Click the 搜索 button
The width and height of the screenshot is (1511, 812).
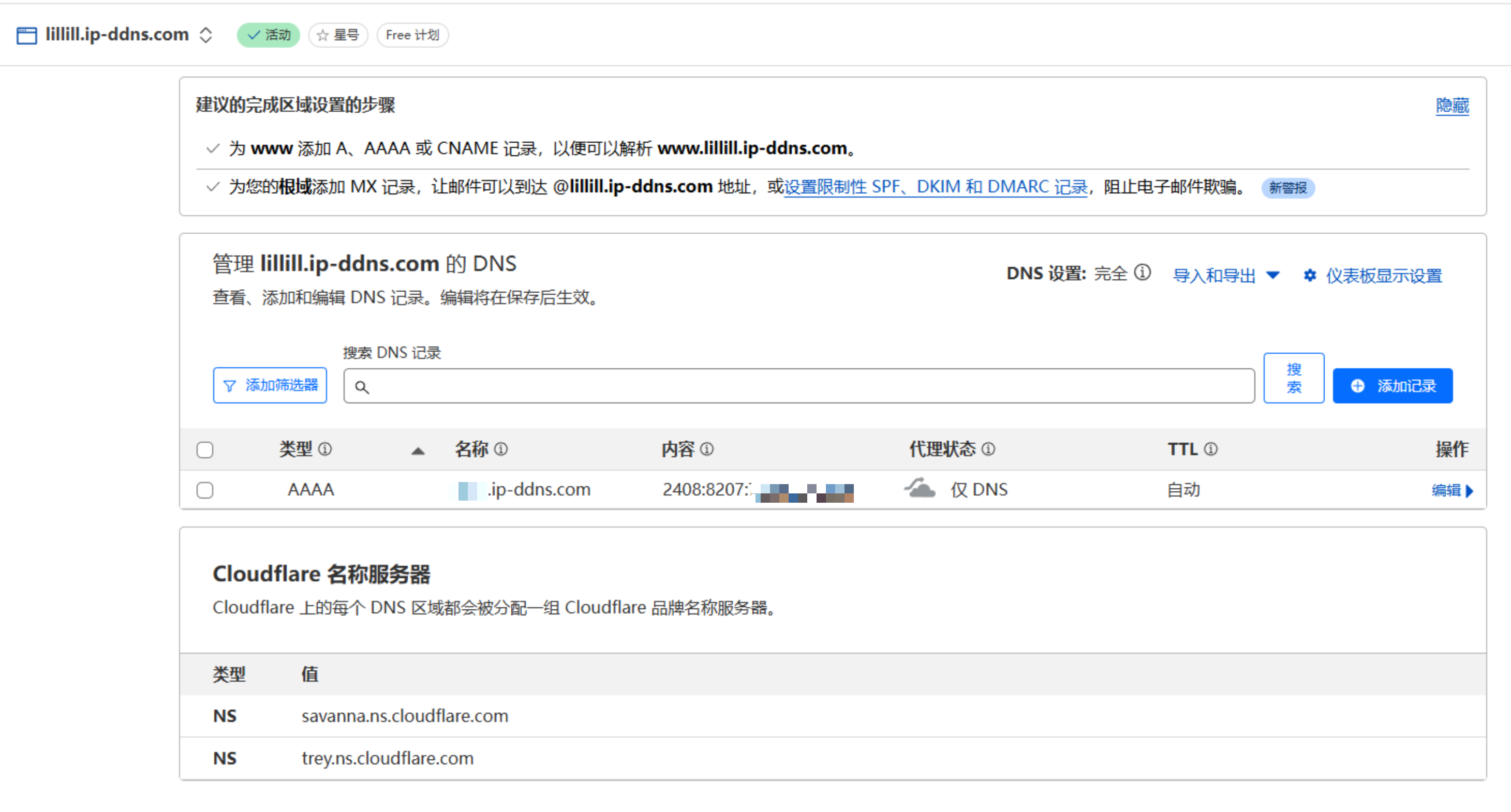click(1293, 378)
